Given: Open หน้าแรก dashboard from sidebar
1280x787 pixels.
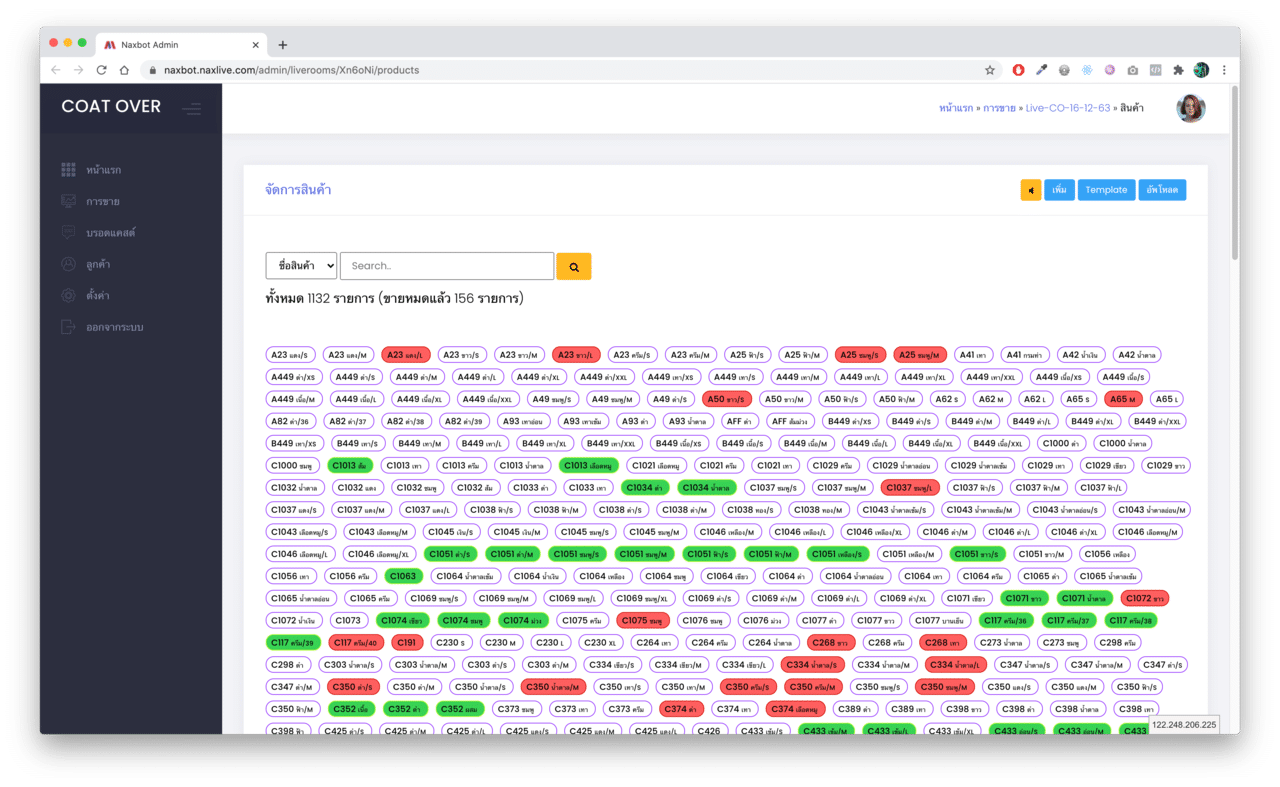Looking at the screenshot, I should [x=104, y=170].
